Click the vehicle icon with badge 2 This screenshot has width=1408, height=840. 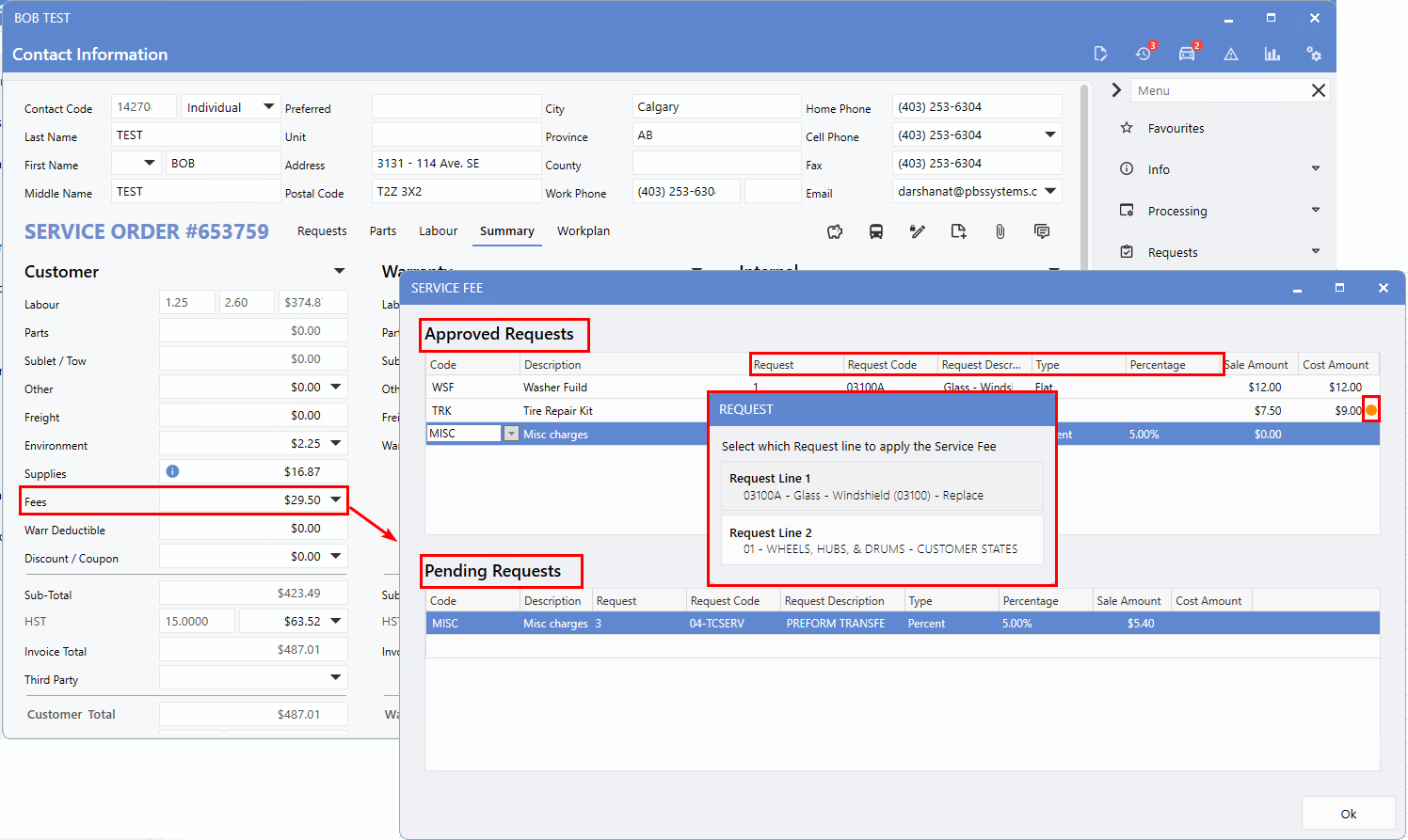click(1187, 54)
